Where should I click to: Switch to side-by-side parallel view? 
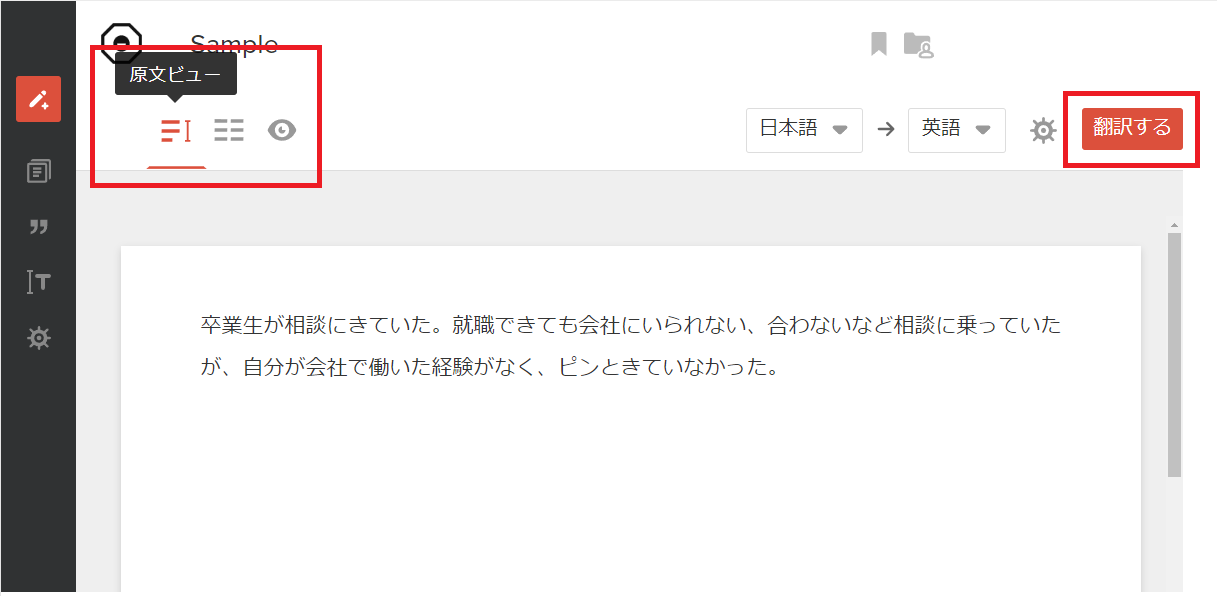coord(229,130)
